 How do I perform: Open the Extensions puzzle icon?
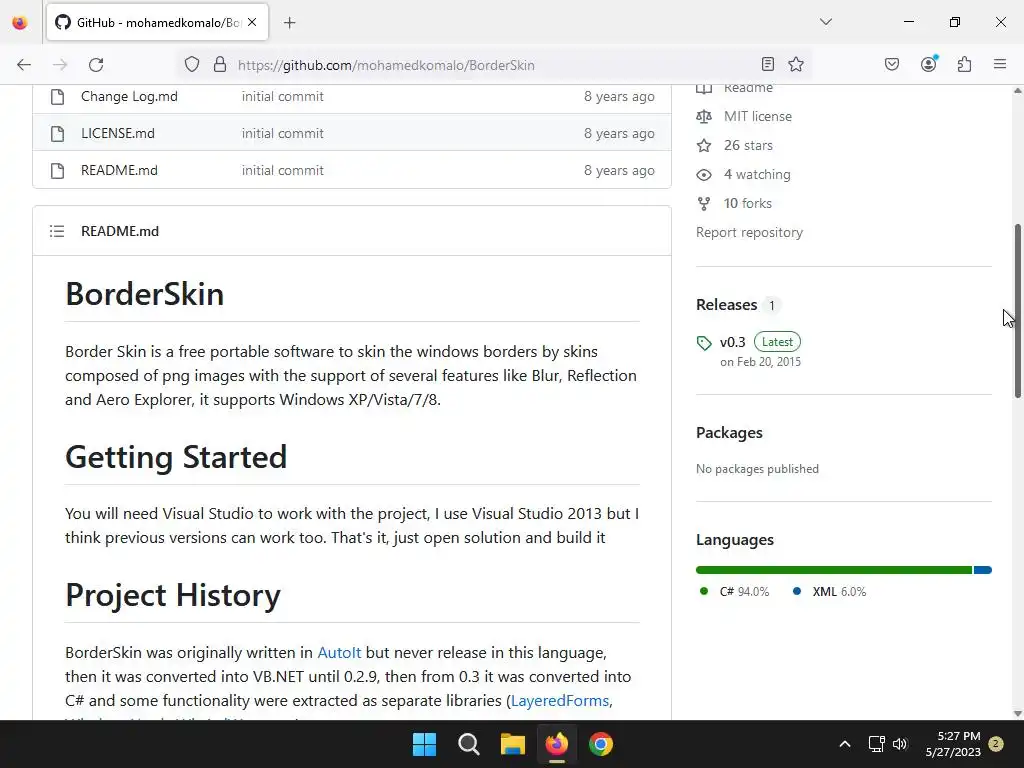tap(965, 64)
